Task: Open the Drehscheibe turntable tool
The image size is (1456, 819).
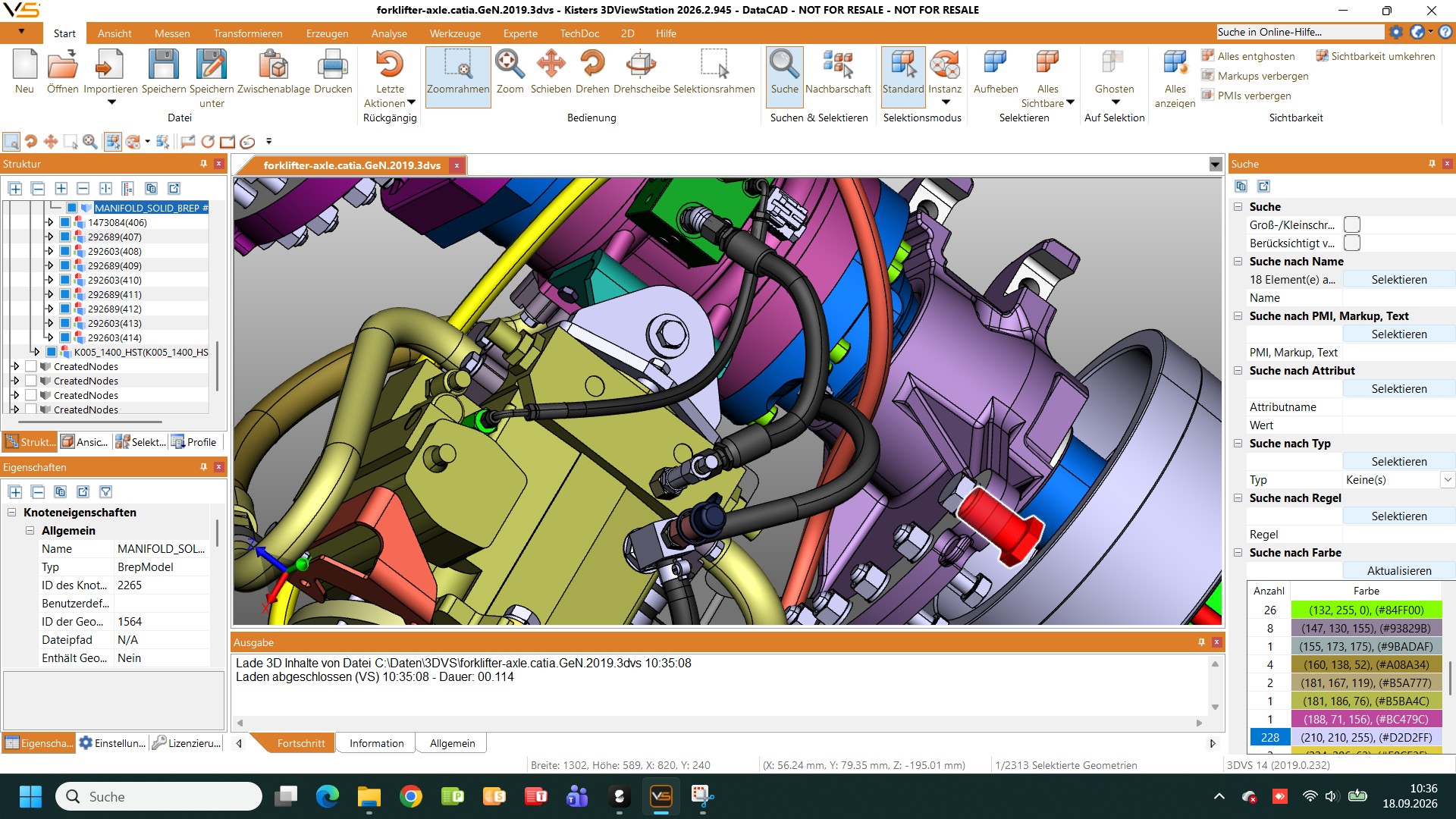Action: (642, 74)
